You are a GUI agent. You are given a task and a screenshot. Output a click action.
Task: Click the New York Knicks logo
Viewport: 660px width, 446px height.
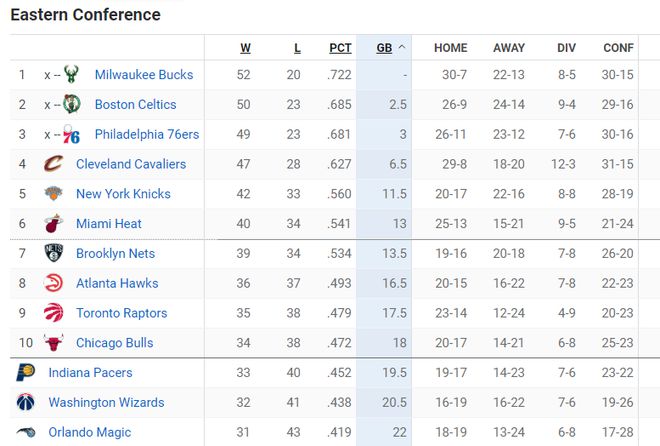53,194
